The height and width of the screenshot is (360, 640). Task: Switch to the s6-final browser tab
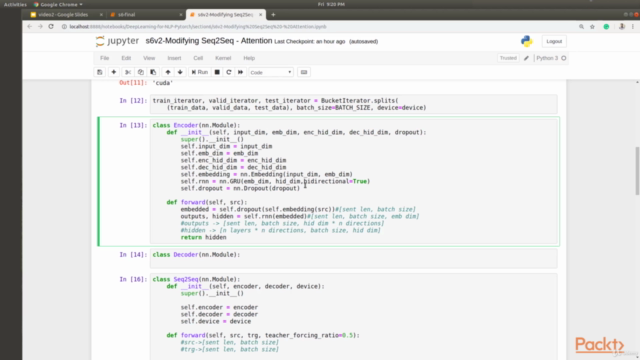(127, 15)
